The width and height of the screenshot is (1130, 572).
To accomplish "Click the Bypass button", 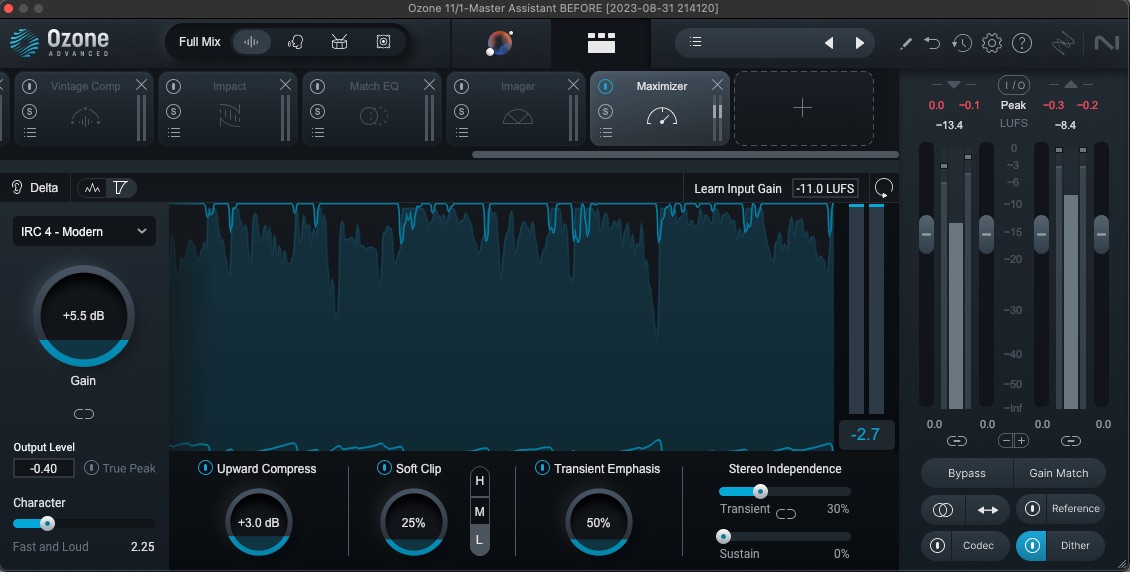I will (x=967, y=473).
